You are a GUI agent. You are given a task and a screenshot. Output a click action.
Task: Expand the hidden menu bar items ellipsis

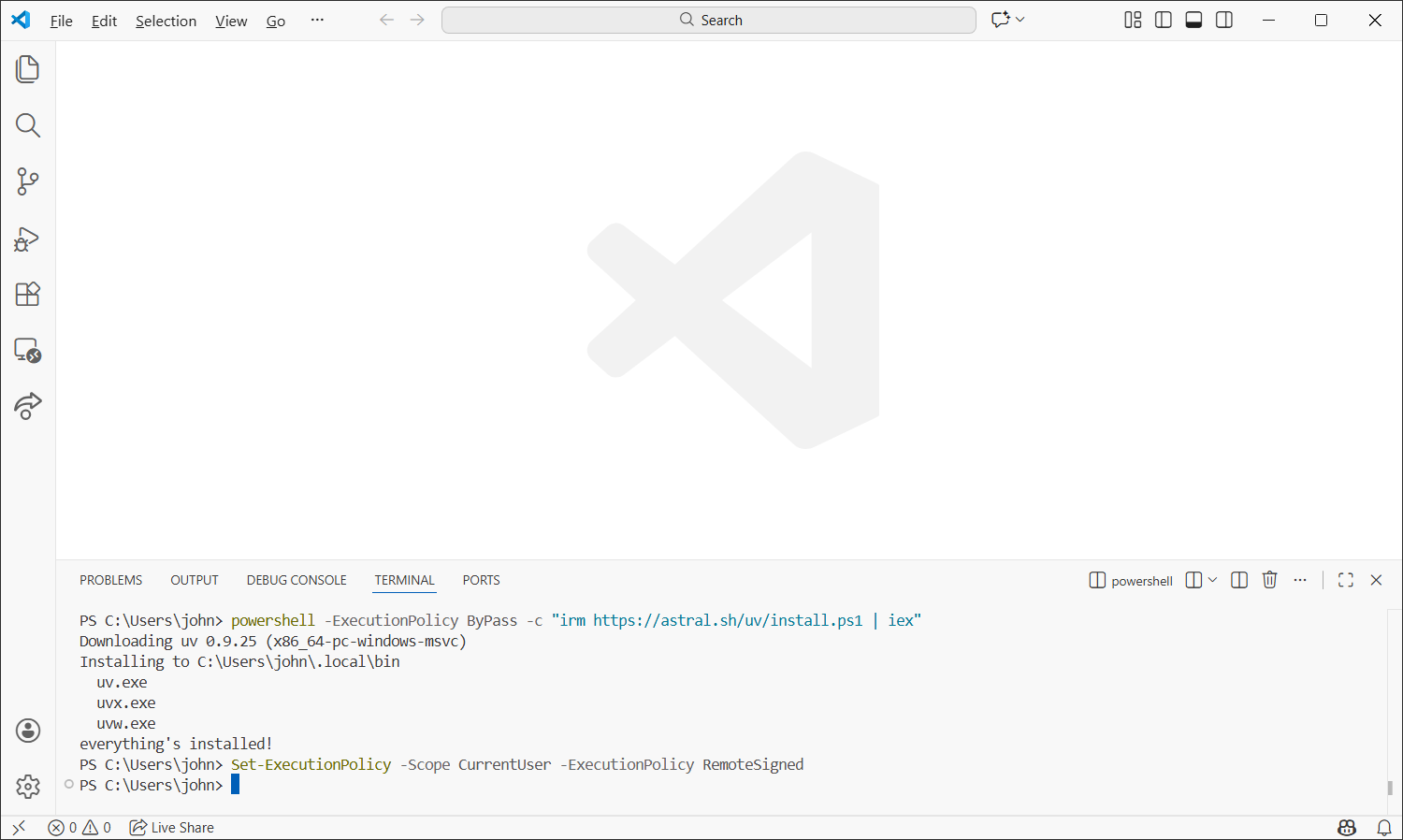tap(317, 20)
